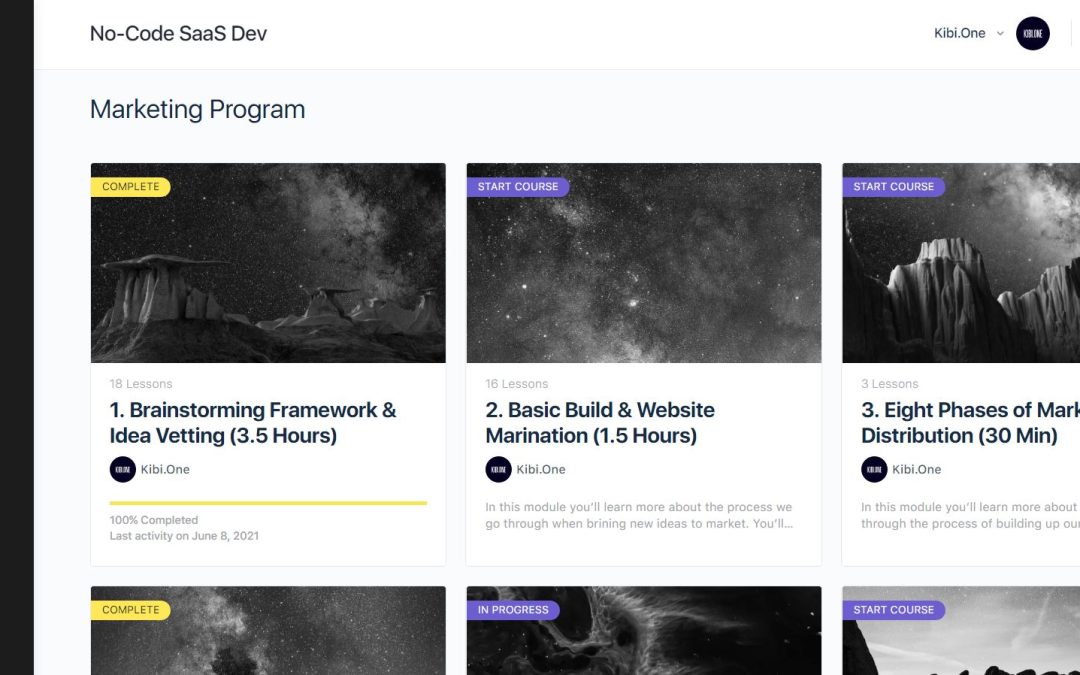Click START COURSE badge on the second-row card
This screenshot has width=1080, height=675.
(x=893, y=610)
